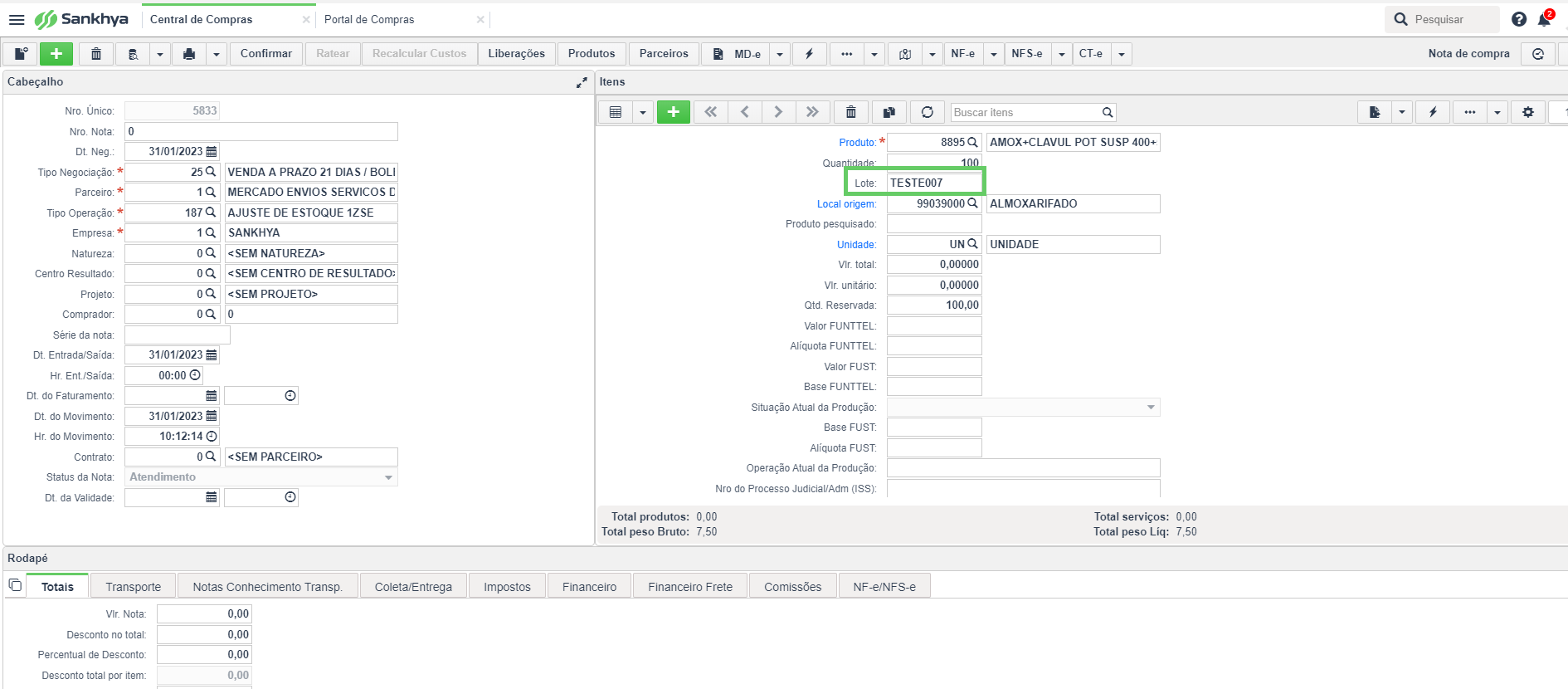The height and width of the screenshot is (689, 1568).
Task: Click the Confirmar button
Action: pyautogui.click(x=265, y=53)
